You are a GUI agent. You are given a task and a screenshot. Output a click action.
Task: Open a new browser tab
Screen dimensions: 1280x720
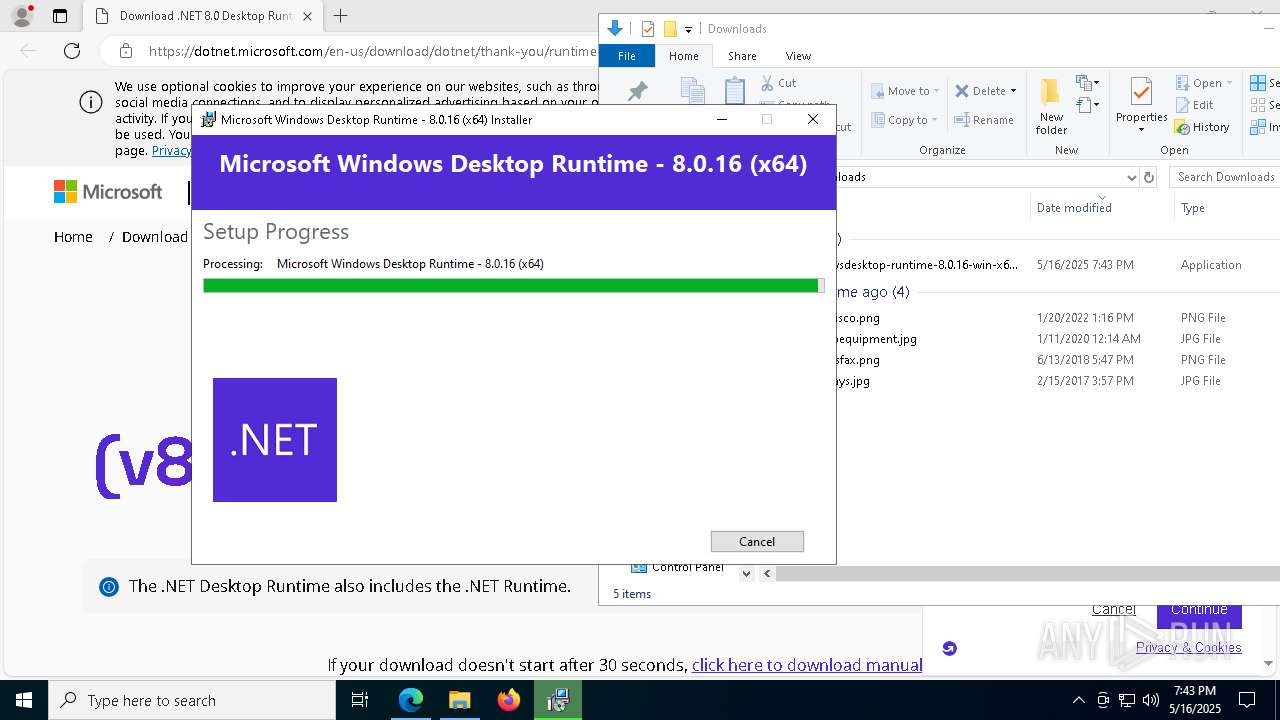(x=341, y=16)
